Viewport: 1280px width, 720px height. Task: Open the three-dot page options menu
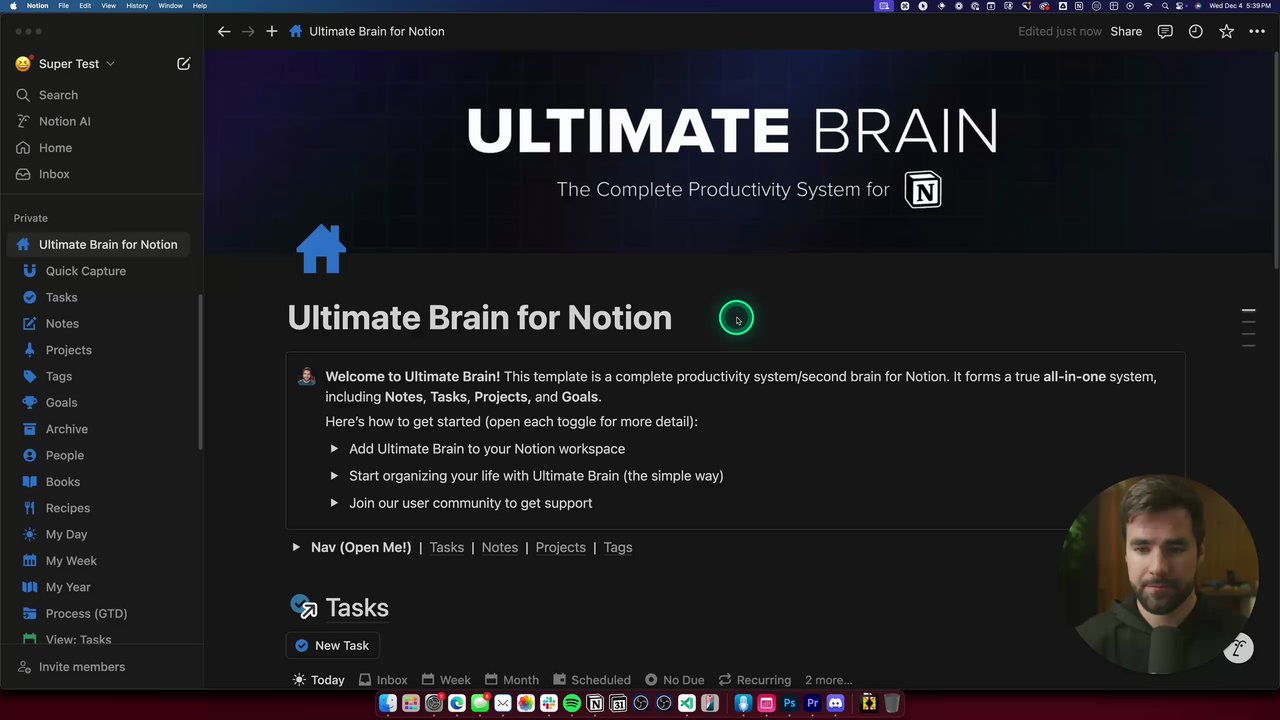(1257, 32)
